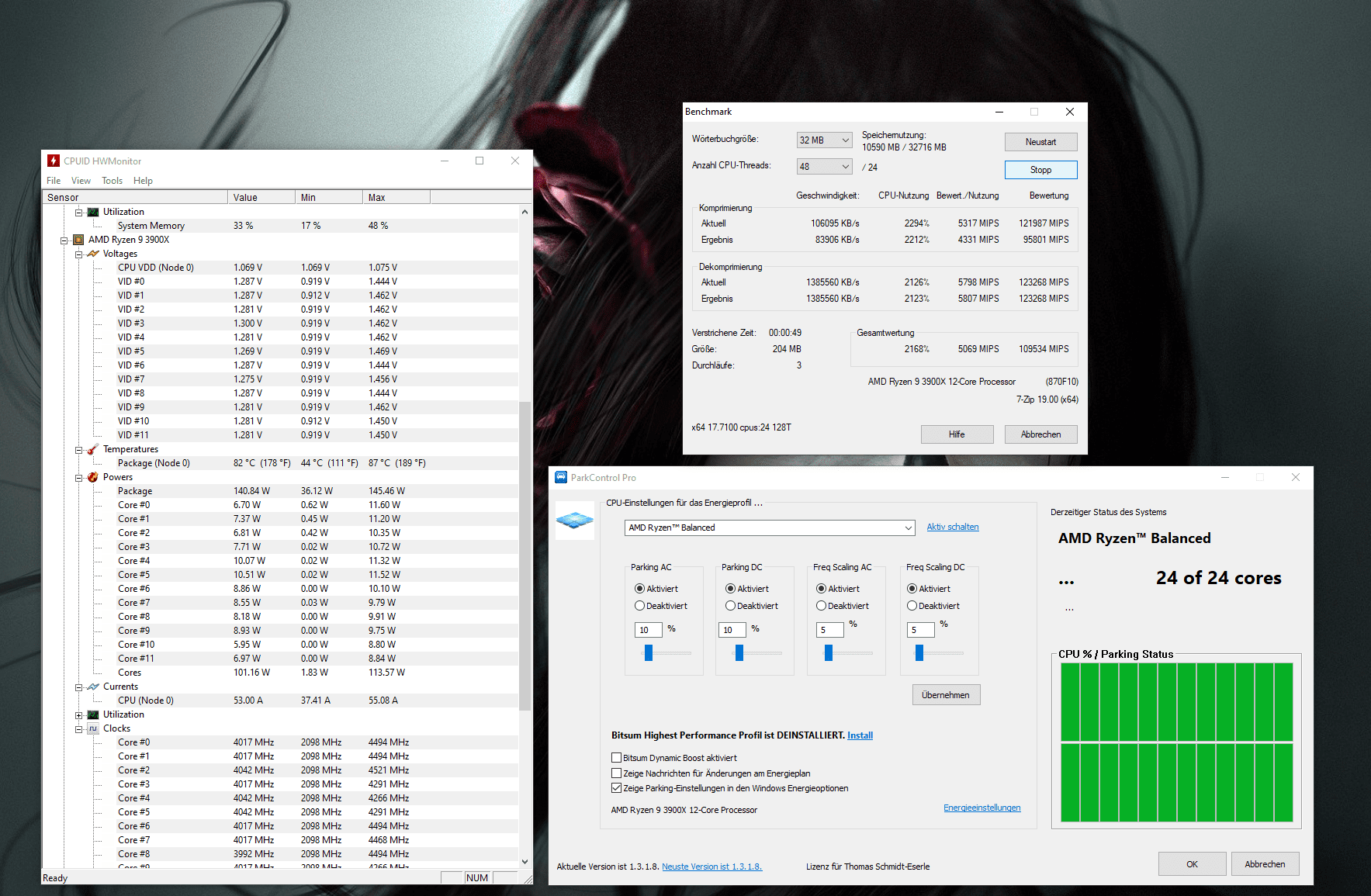Close the ParkControl Pro window

coord(1296,477)
